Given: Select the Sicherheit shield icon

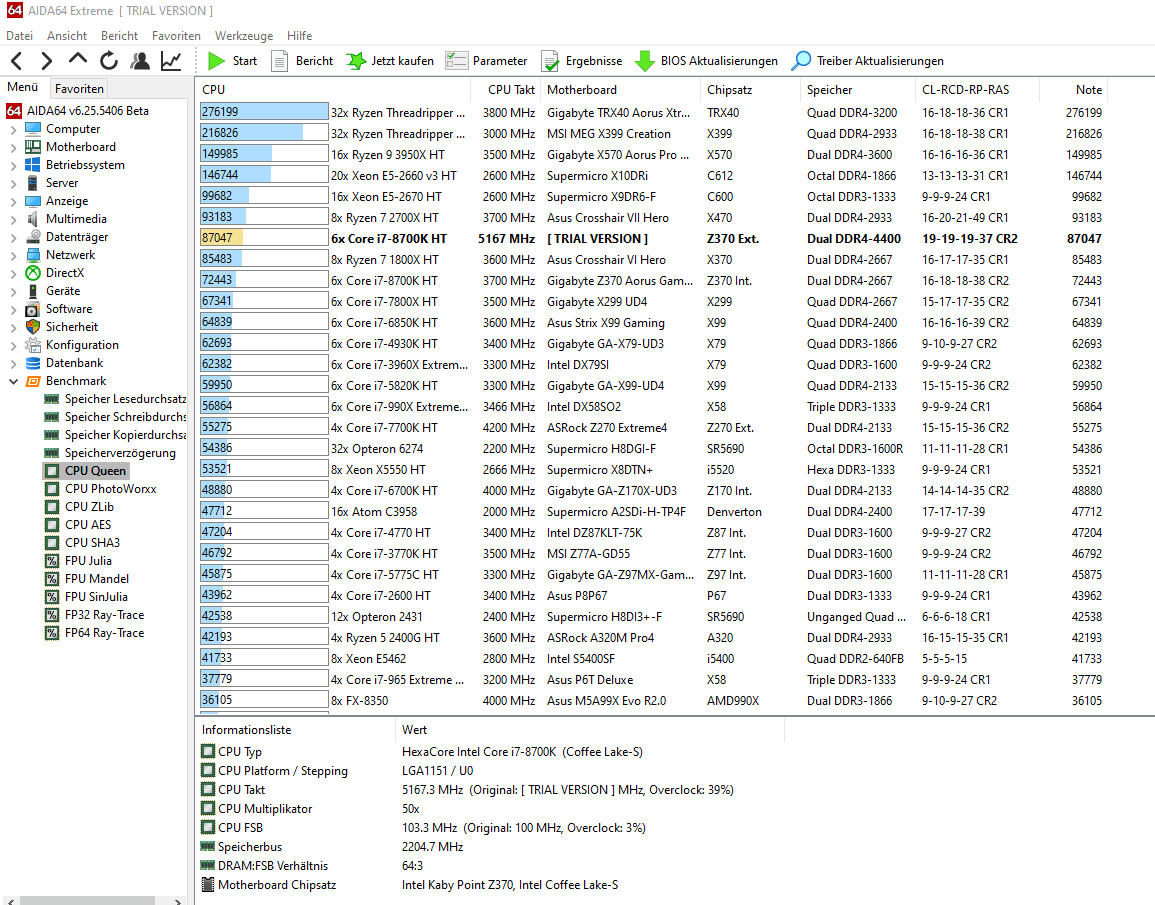Looking at the screenshot, I should (33, 327).
